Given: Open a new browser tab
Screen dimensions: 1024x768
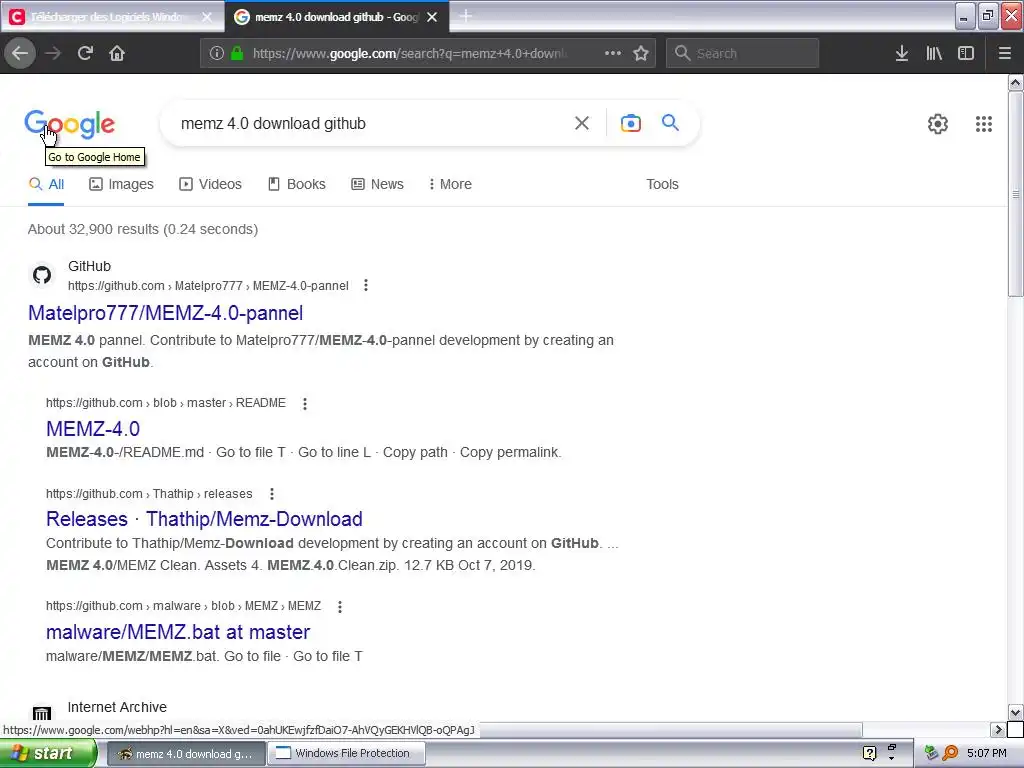Looking at the screenshot, I should click(466, 16).
